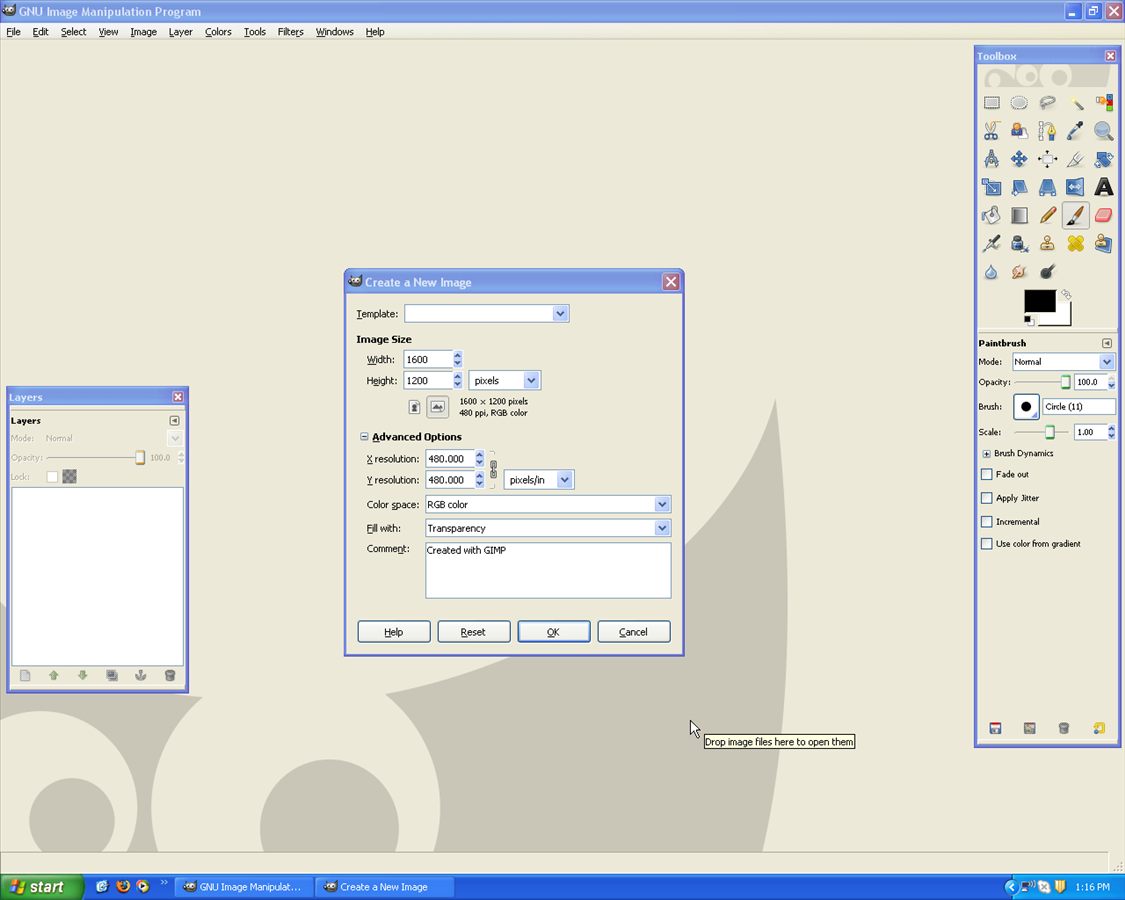The image size is (1125, 900).
Task: Select the Text tool
Action: coord(1103,187)
